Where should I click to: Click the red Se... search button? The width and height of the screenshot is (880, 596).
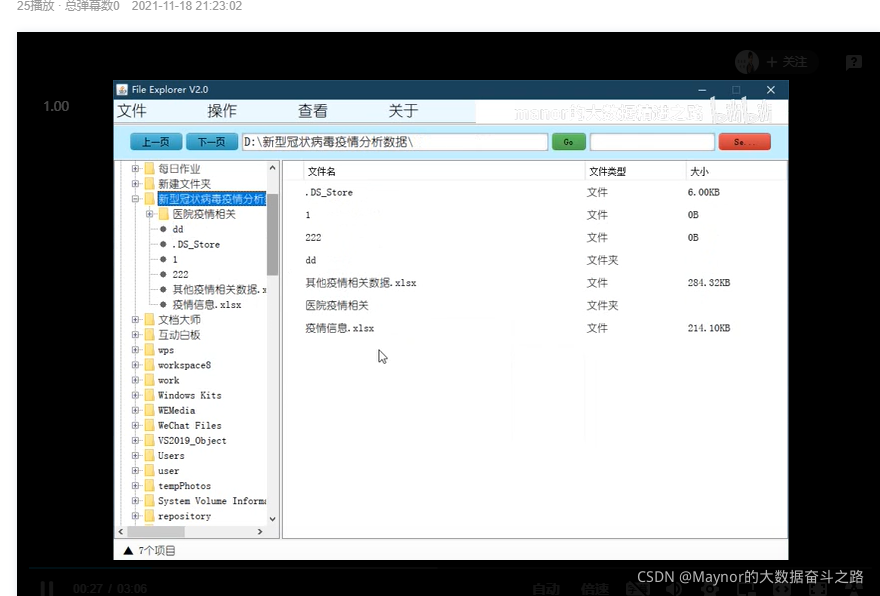pyautogui.click(x=745, y=142)
